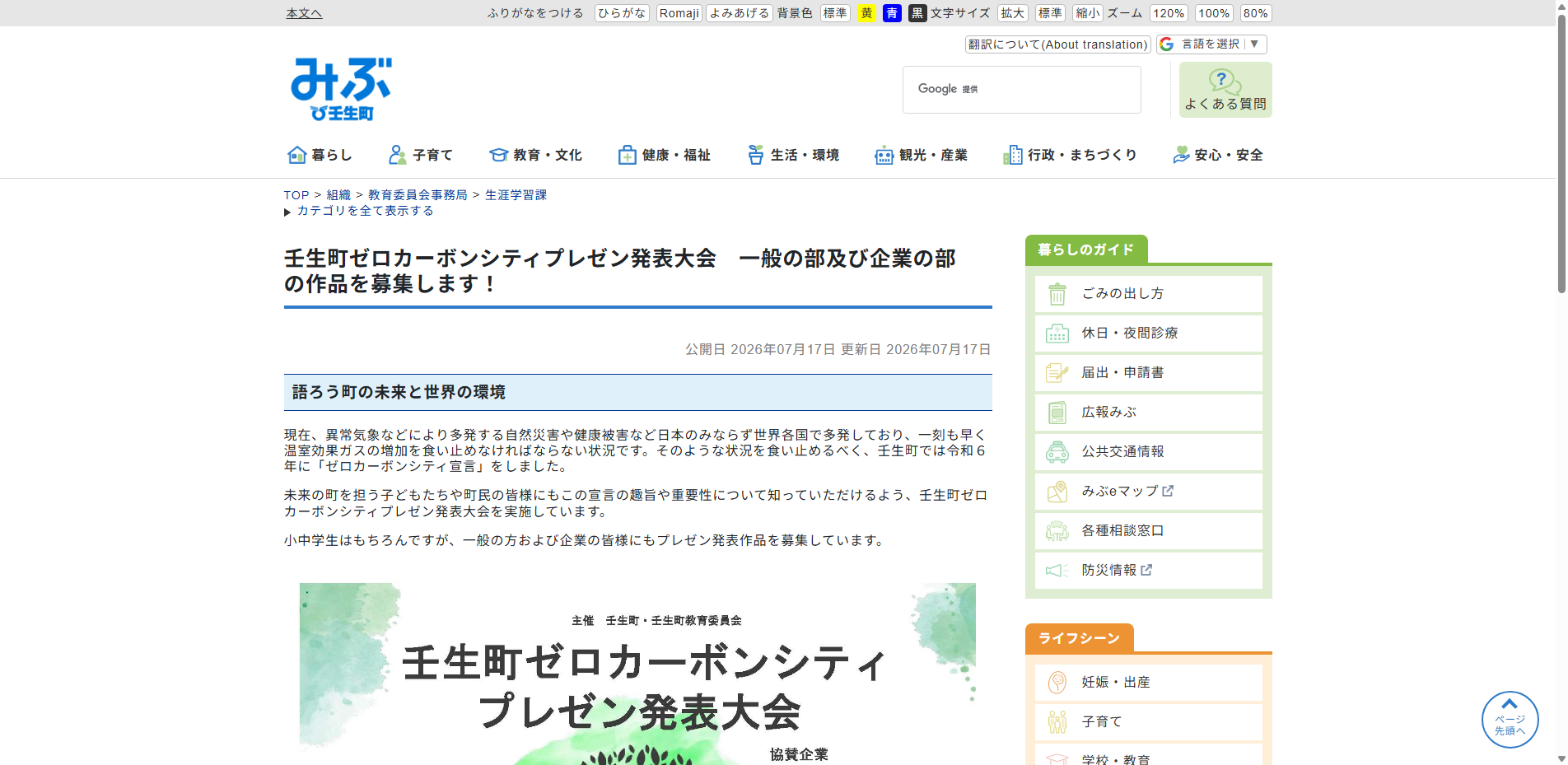Open the 生活・環境 main menu
Viewport: 1568px width, 765px height.
(x=792, y=155)
